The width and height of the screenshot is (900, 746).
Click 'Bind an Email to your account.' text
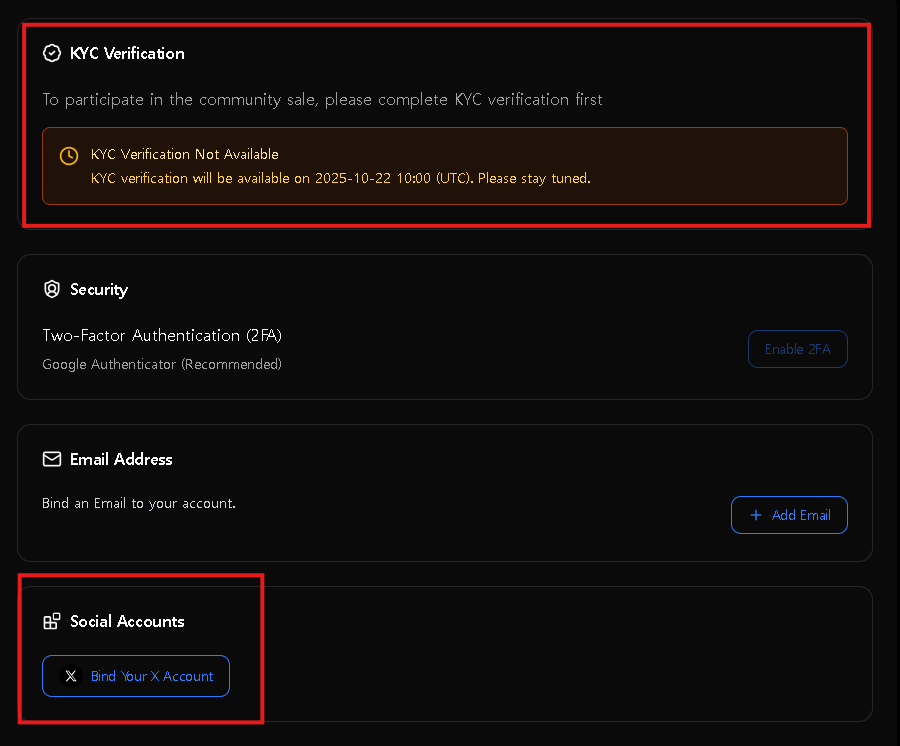point(139,503)
